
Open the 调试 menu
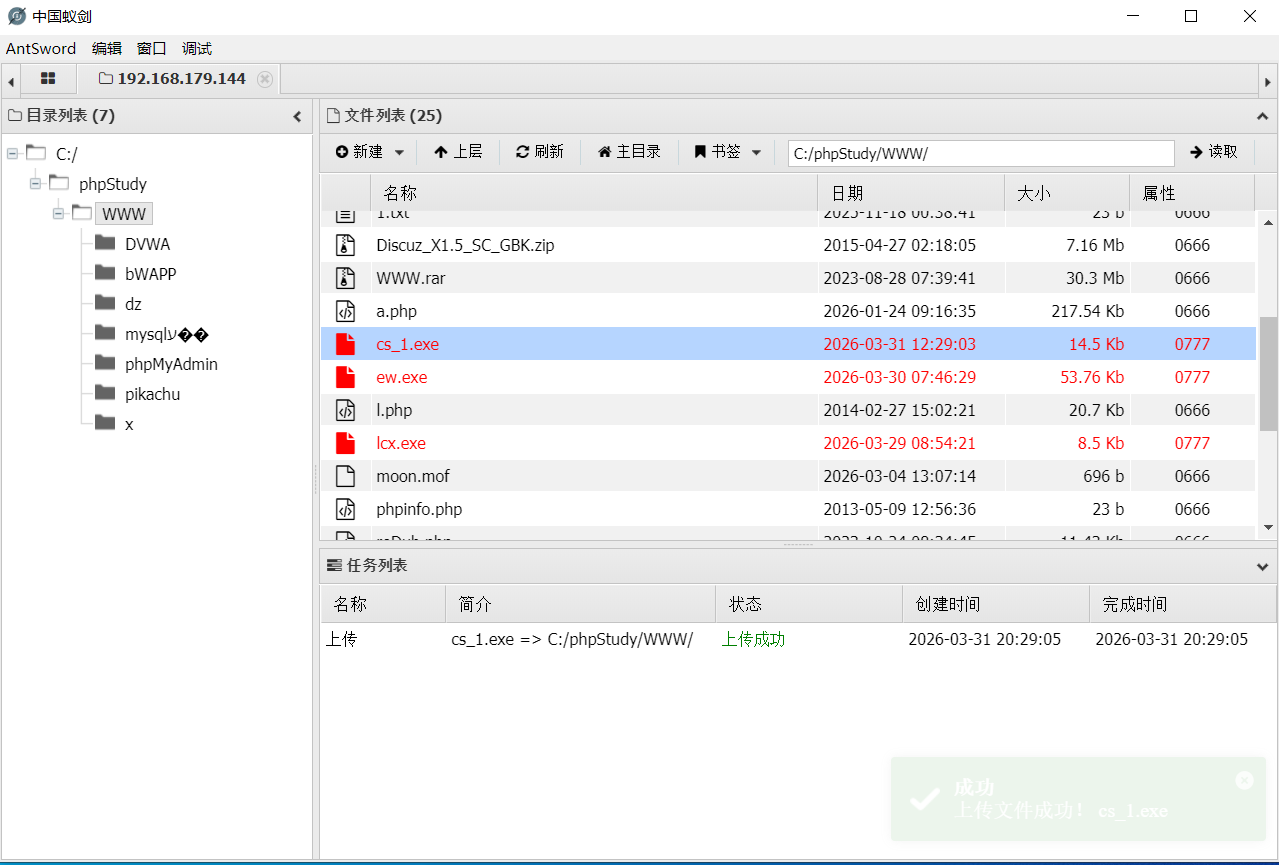pos(196,48)
